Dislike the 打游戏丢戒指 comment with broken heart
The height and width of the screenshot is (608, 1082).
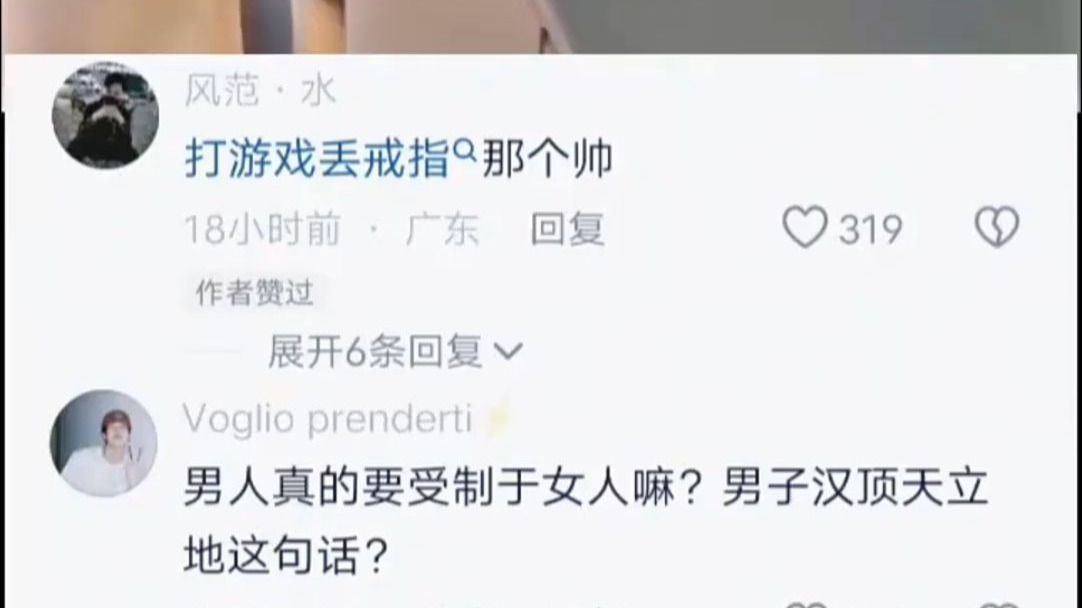pos(996,227)
